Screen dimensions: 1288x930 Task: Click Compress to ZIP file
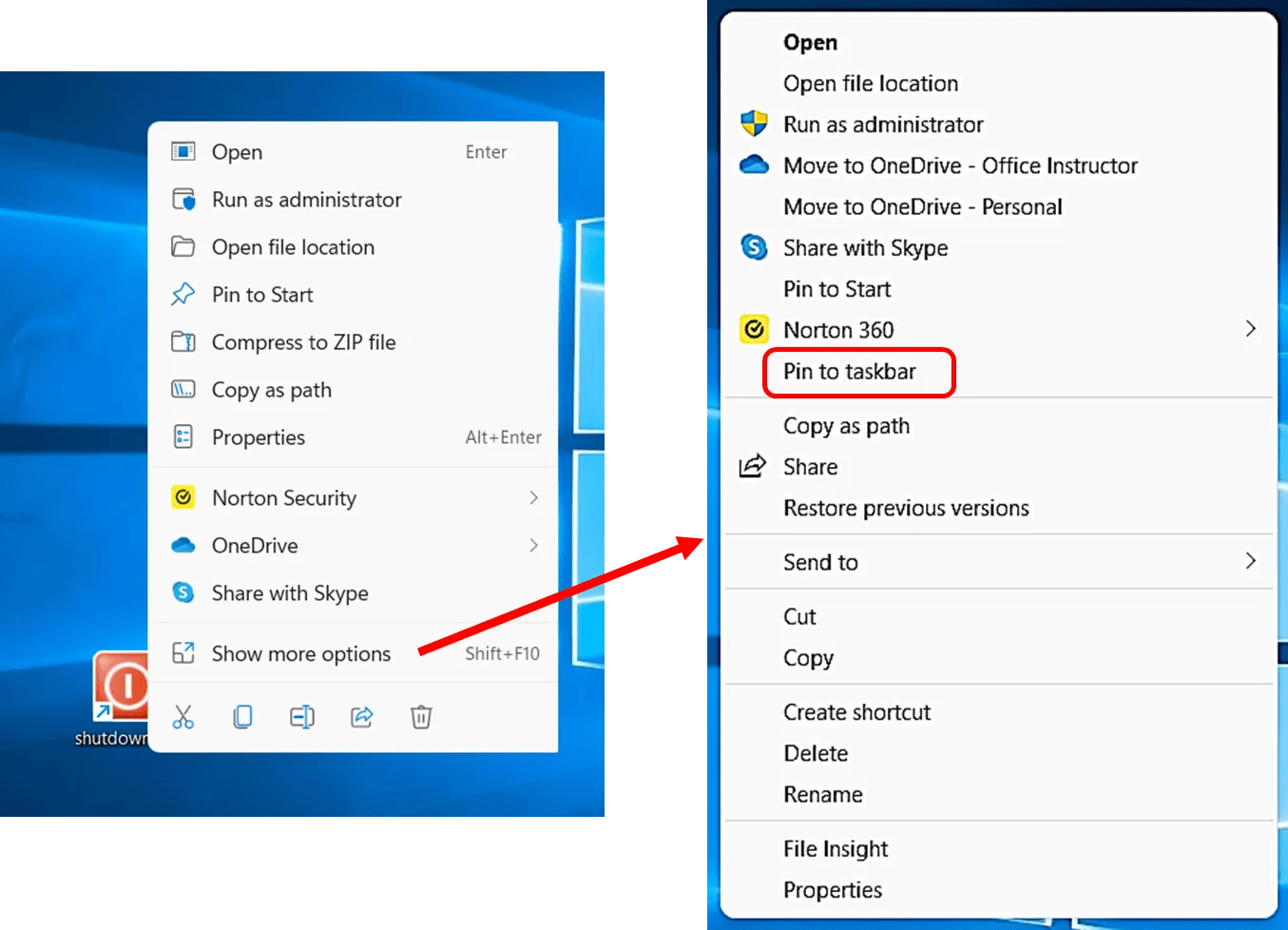point(303,342)
